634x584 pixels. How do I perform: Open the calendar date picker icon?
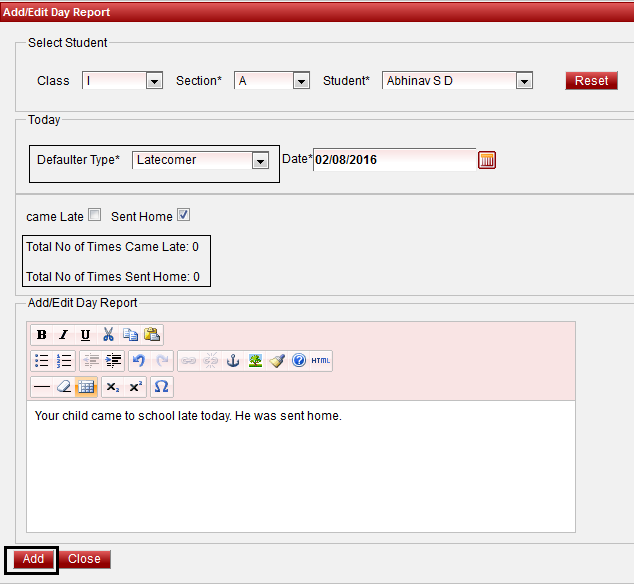487,160
